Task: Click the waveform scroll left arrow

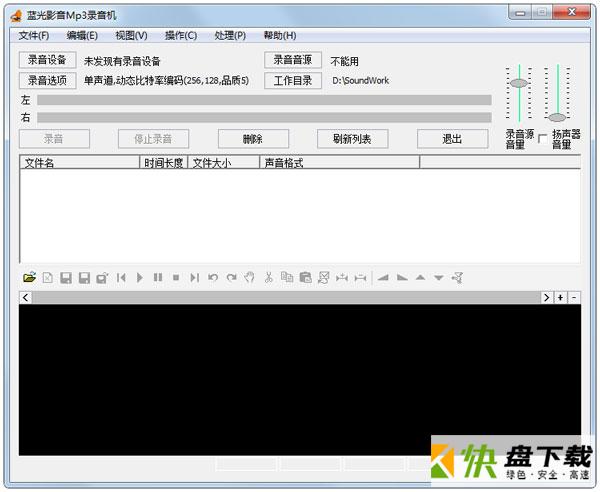Action: click(26, 297)
